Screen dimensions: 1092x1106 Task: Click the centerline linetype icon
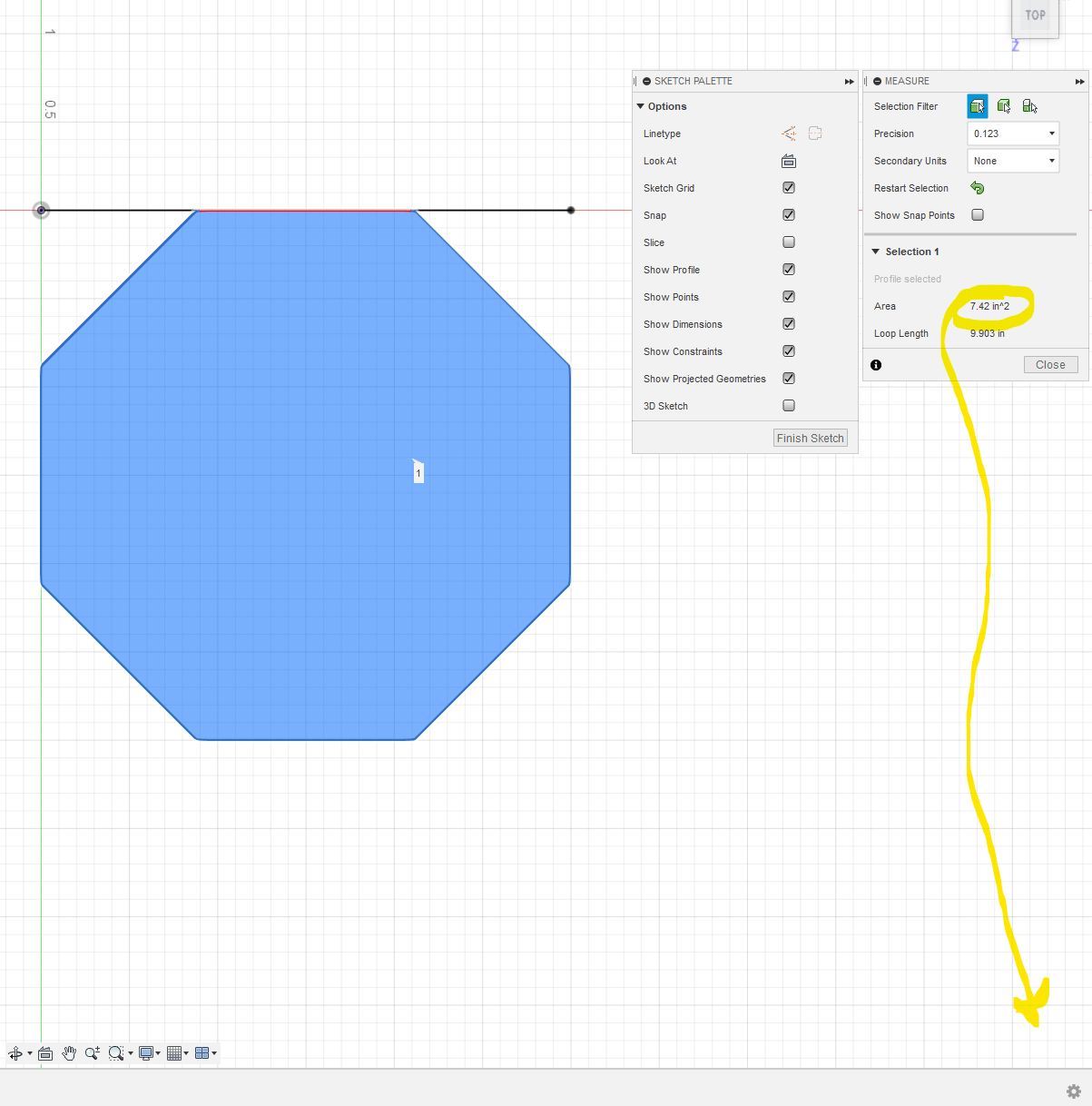[x=815, y=133]
